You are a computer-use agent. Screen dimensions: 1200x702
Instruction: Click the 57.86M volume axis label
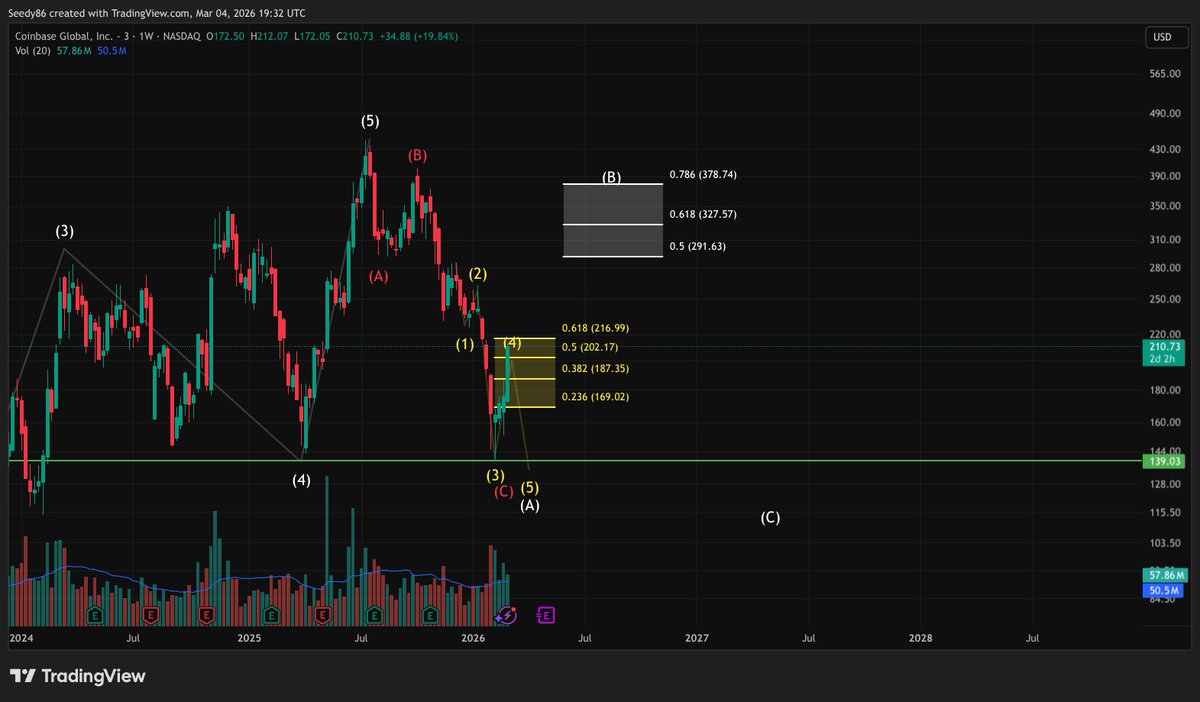(x=1166, y=576)
